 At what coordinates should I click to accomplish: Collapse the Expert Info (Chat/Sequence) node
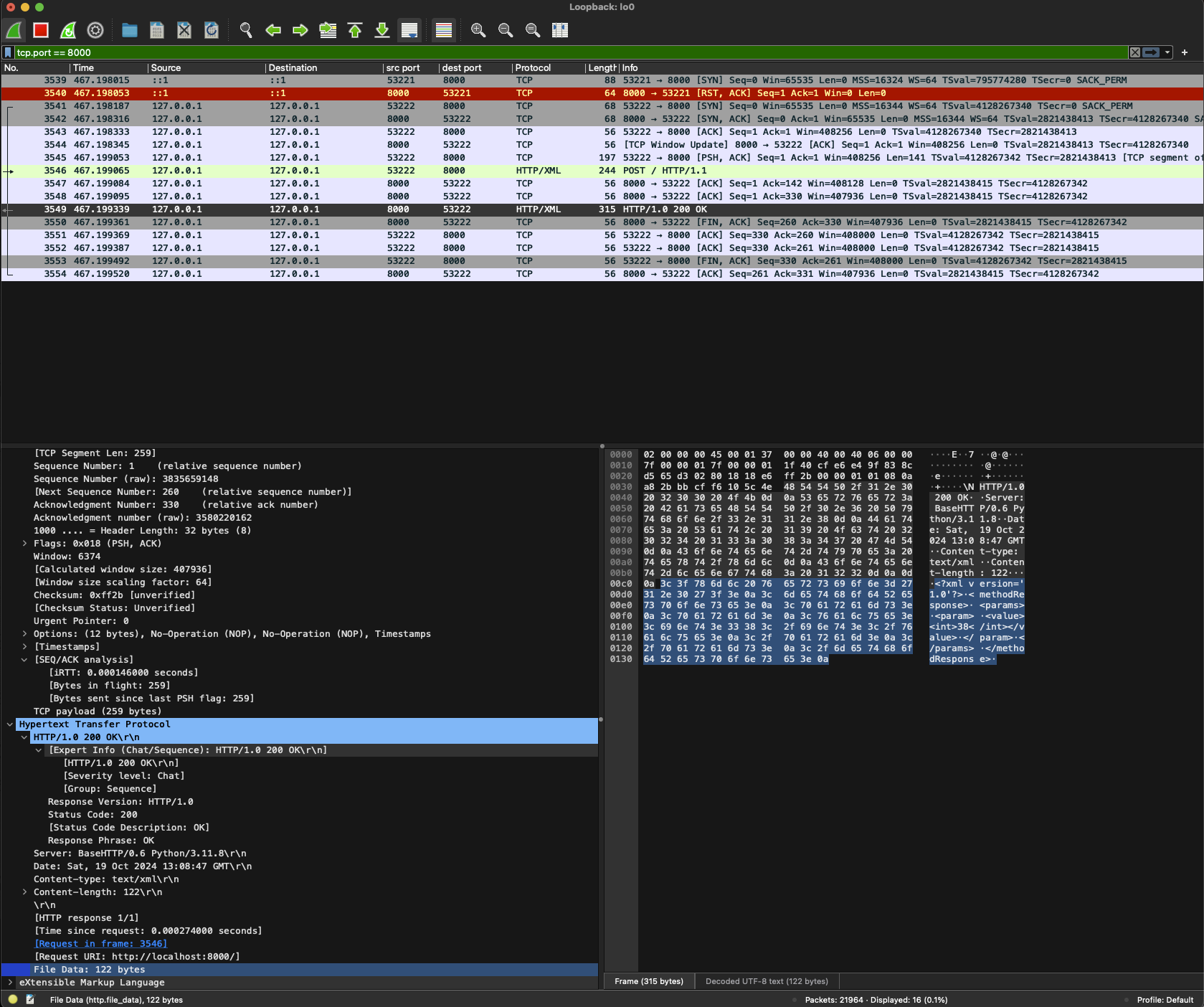(x=39, y=750)
